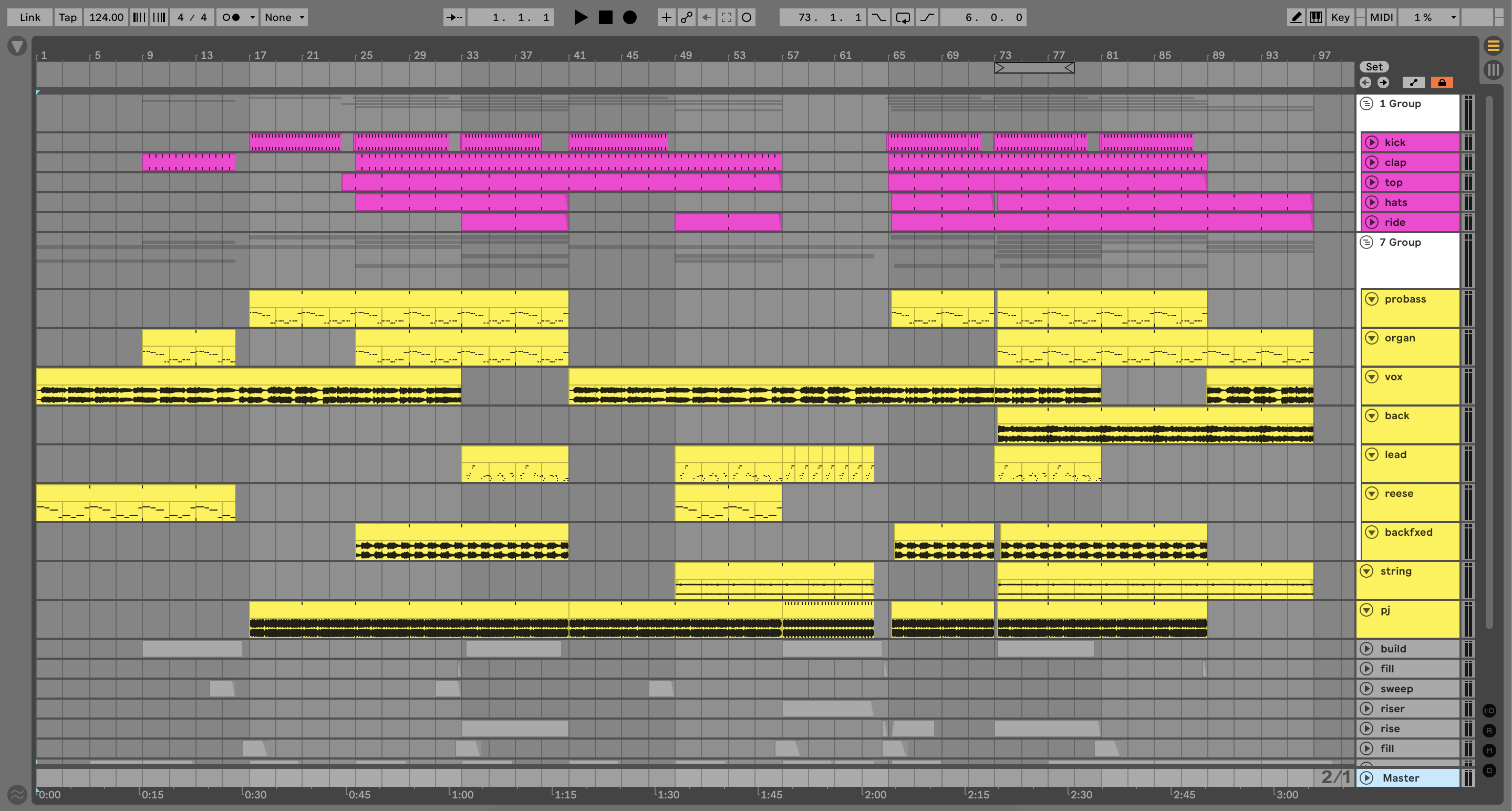Toggle the Loop switch icon
This screenshot has height=811, width=1512.
coord(903,18)
